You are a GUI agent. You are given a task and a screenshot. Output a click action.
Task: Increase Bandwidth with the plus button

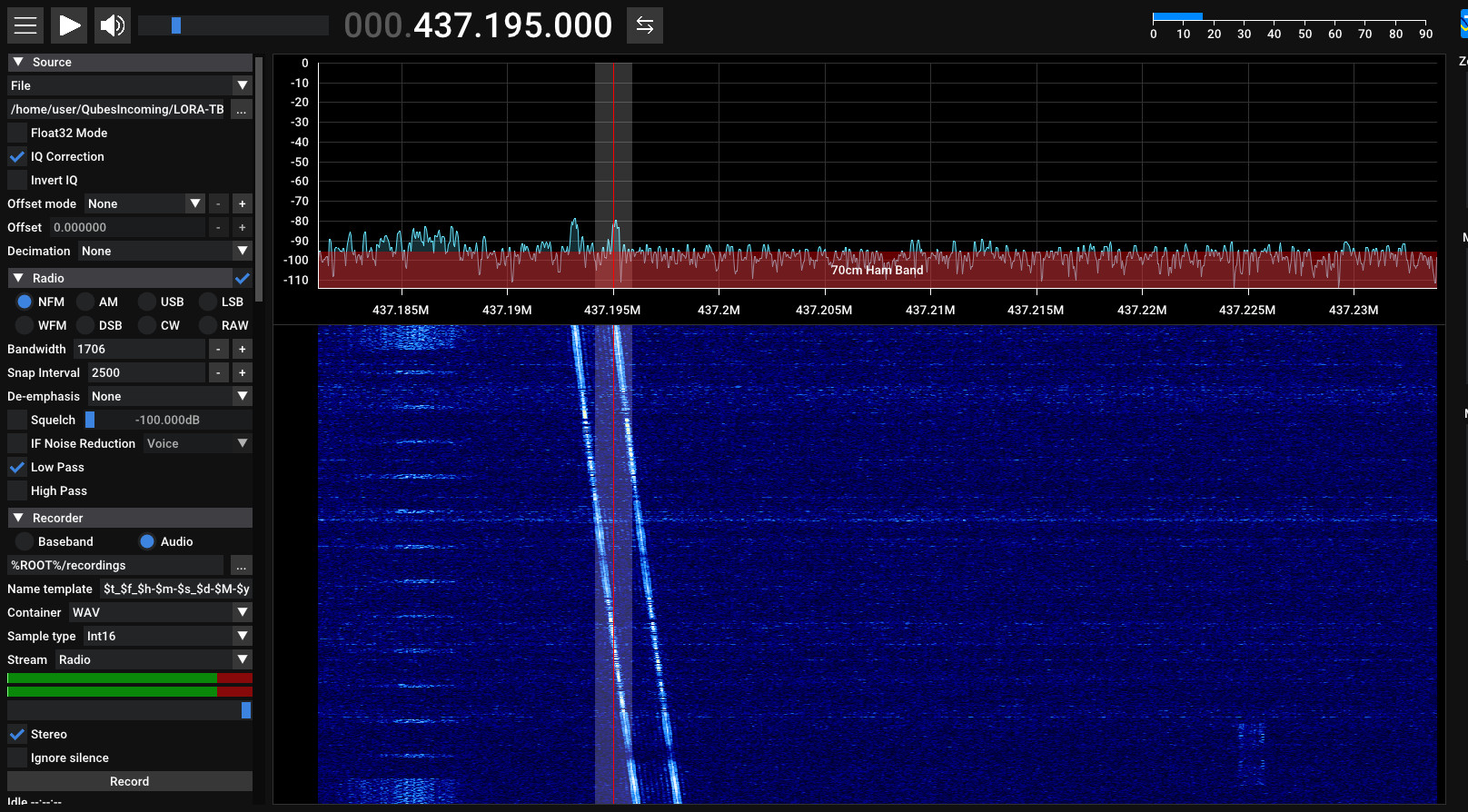(242, 350)
